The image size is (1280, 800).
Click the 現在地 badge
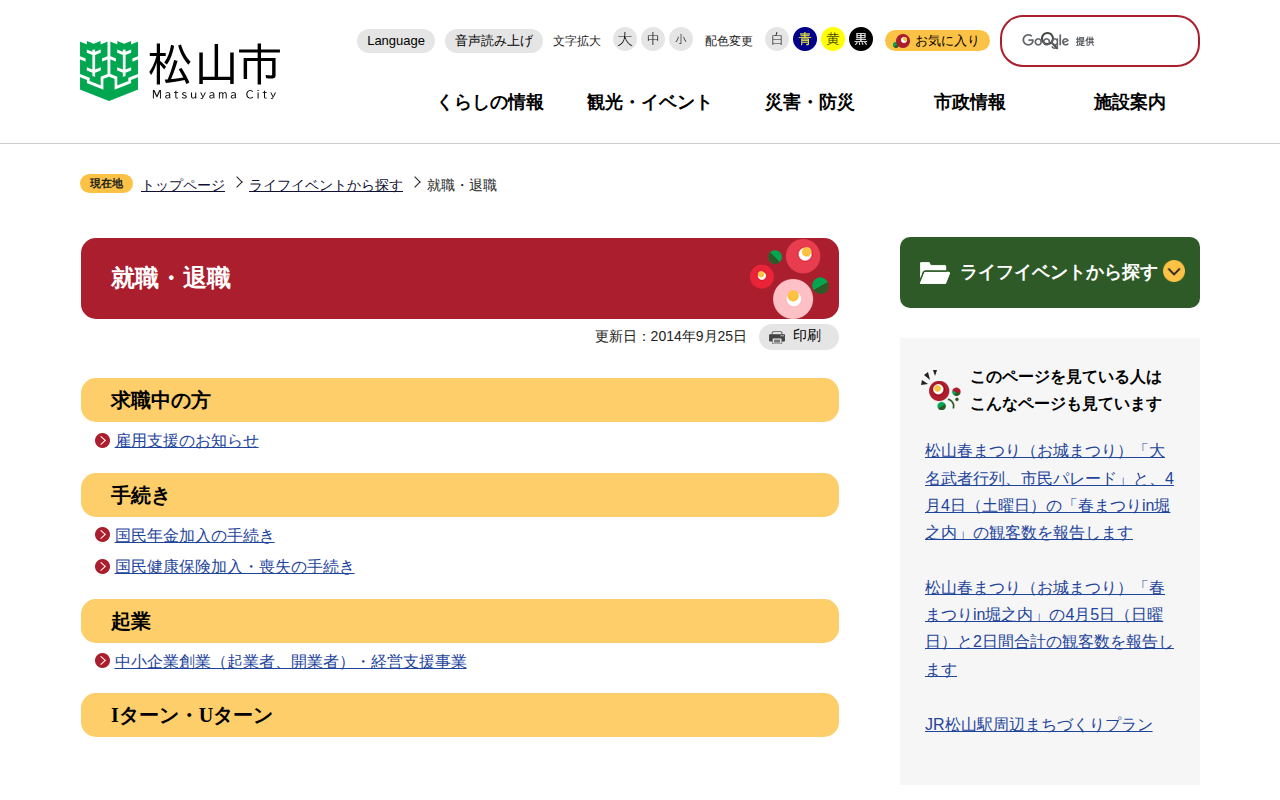point(106,184)
